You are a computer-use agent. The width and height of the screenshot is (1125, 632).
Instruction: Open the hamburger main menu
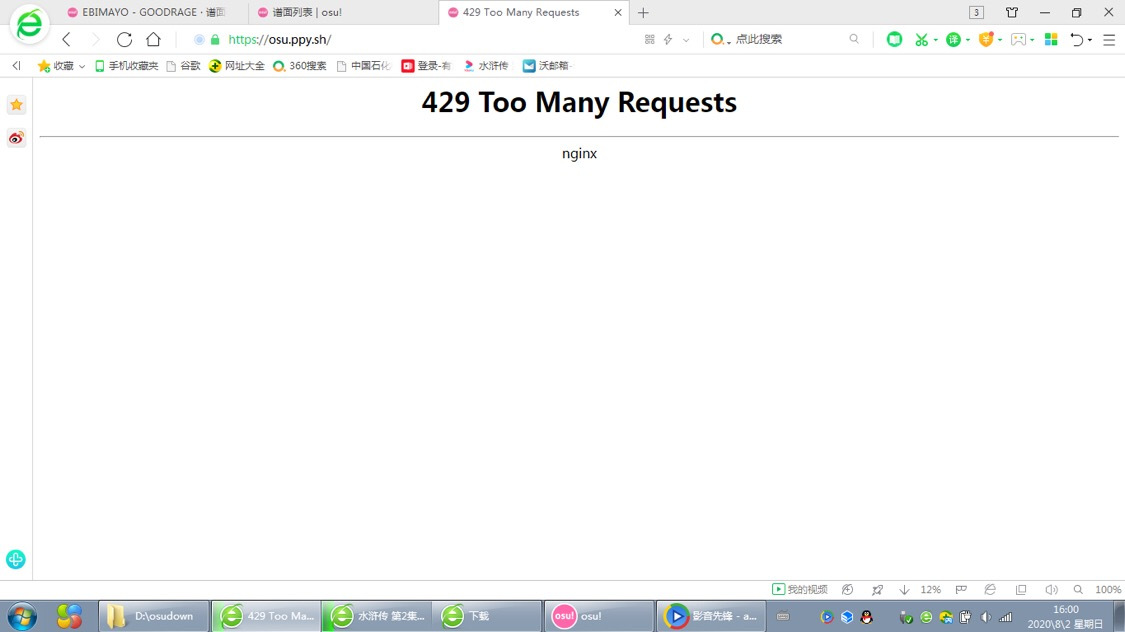coord(1109,40)
